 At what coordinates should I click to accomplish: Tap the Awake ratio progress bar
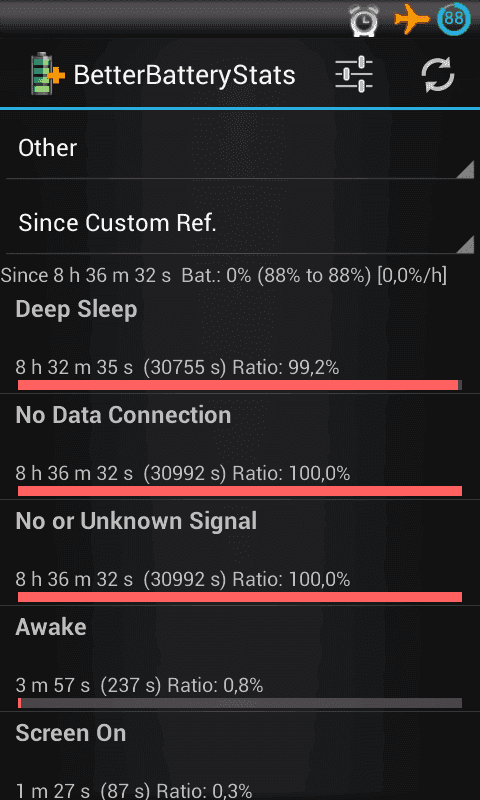point(240,703)
